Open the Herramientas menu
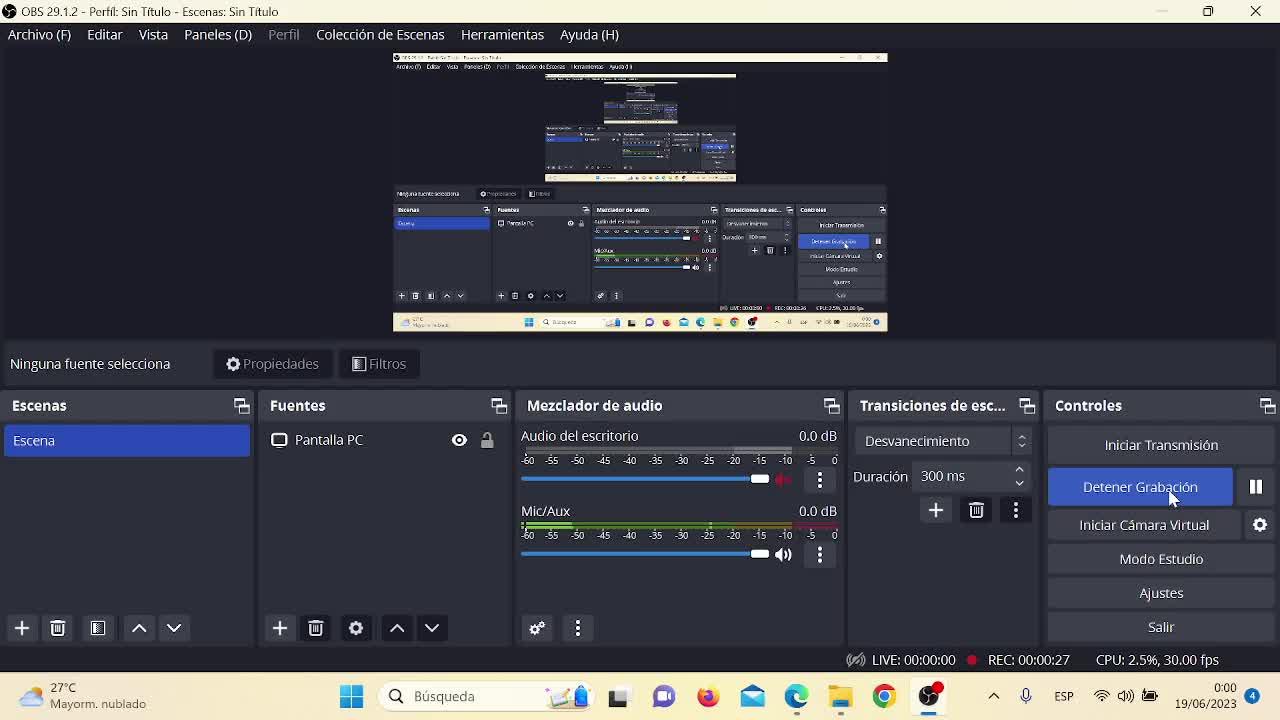 tap(502, 35)
